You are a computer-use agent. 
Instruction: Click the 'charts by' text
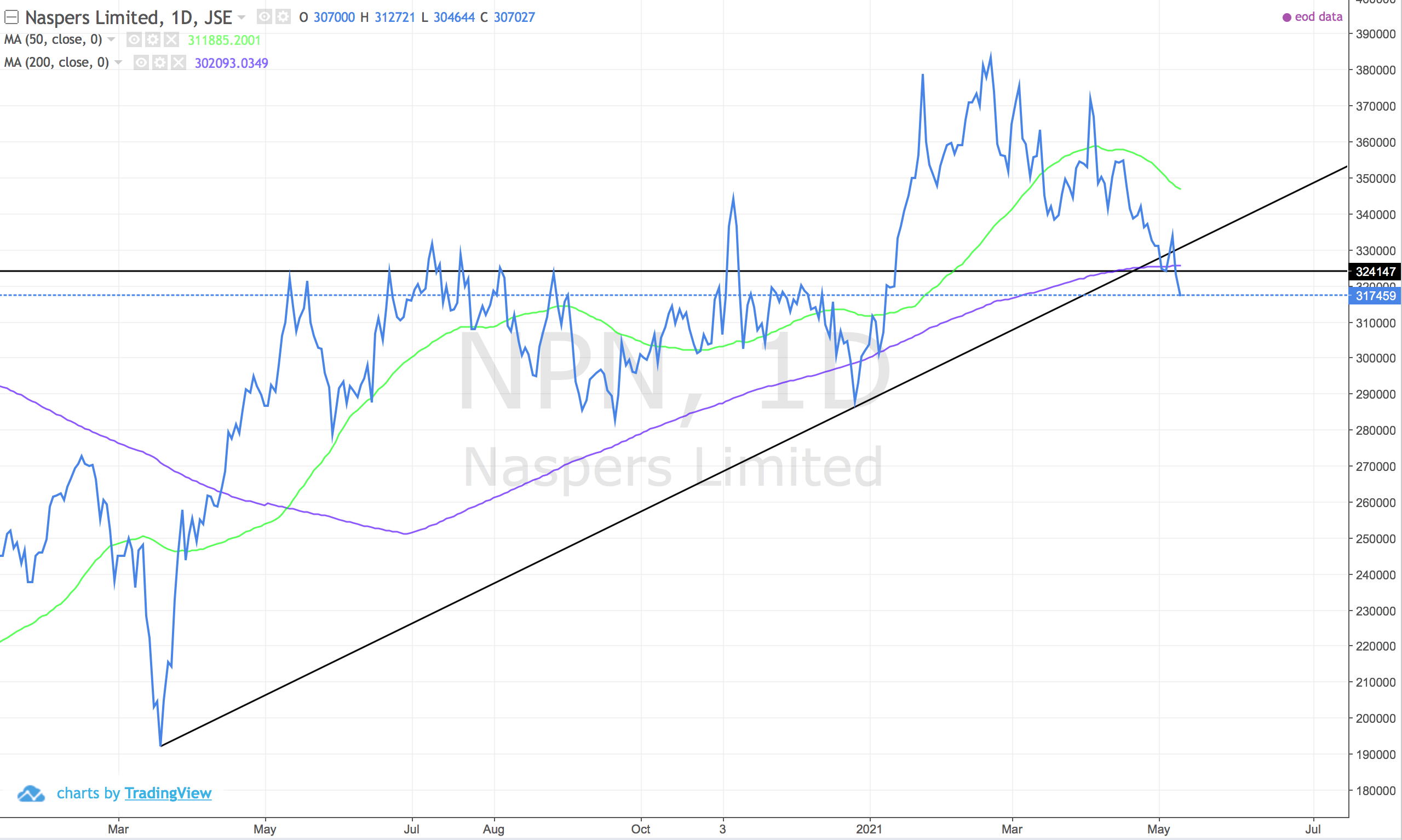click(x=88, y=793)
